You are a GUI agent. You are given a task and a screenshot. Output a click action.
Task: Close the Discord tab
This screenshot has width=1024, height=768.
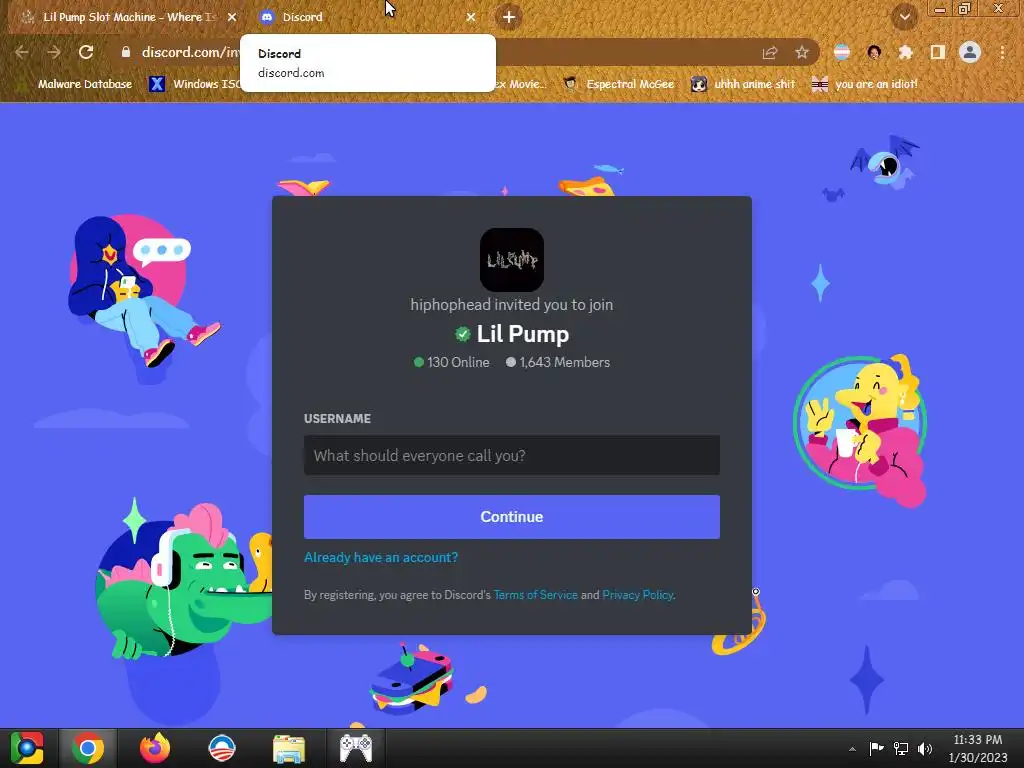pyautogui.click(x=471, y=17)
